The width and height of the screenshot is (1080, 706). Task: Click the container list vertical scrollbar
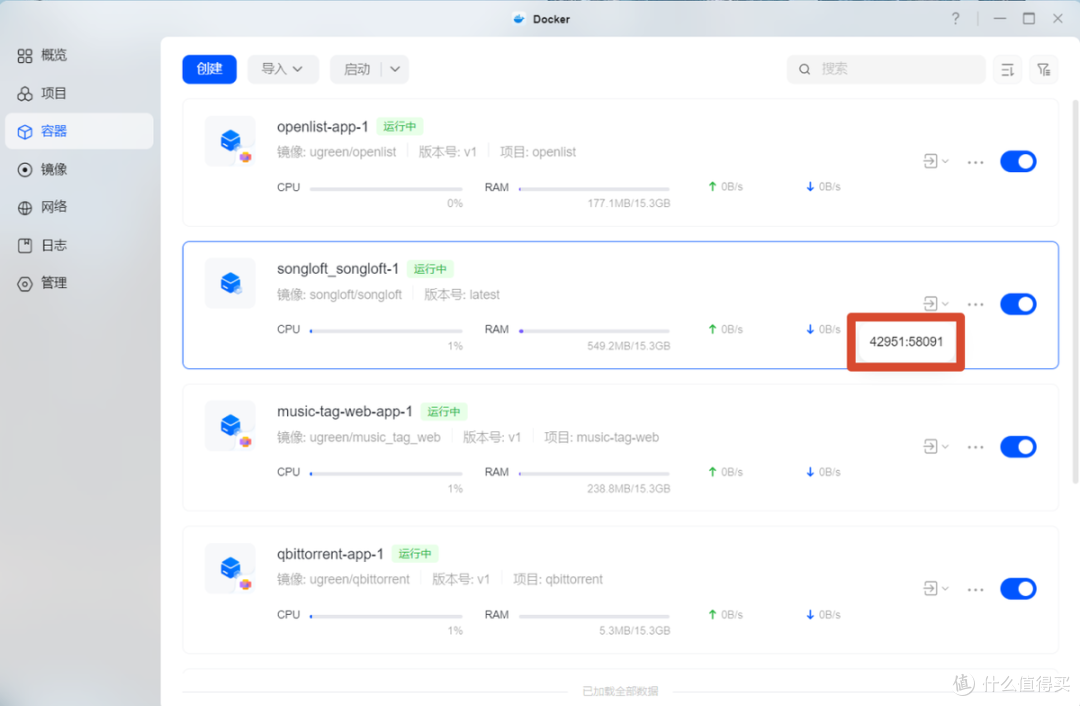[1075, 292]
